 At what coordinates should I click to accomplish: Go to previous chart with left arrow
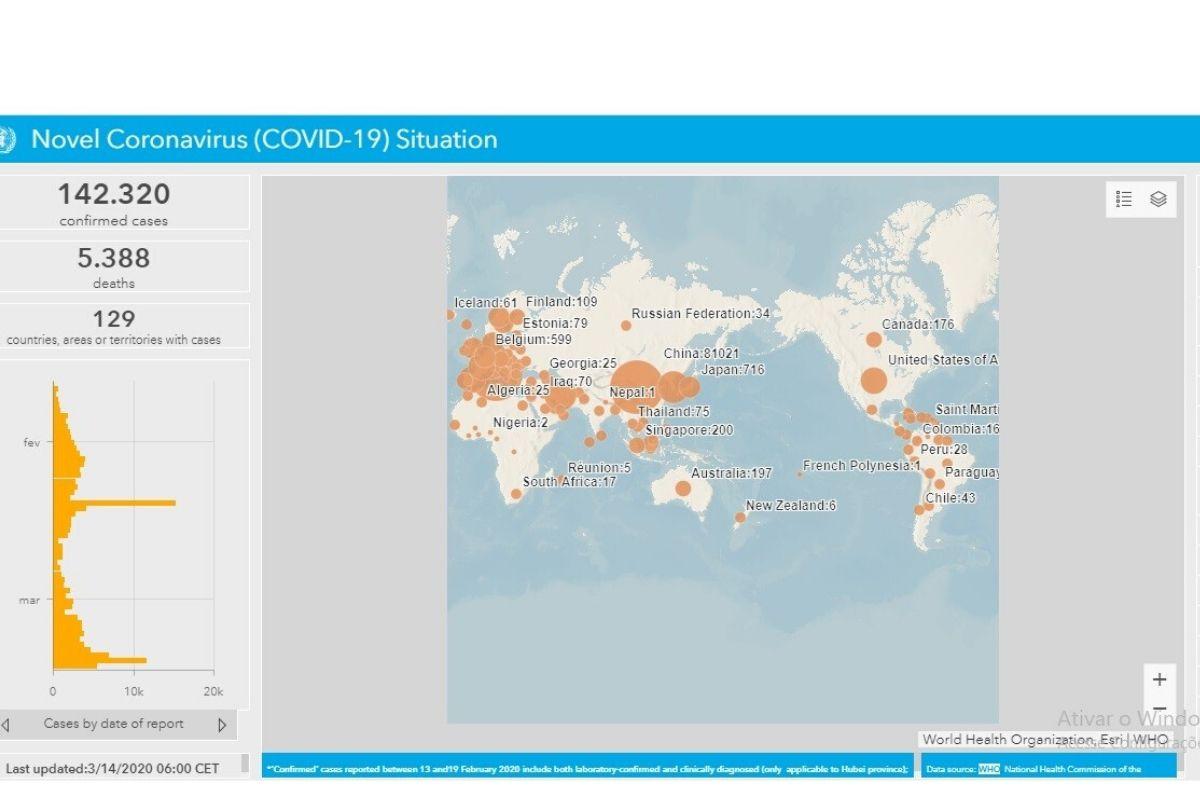[6, 725]
